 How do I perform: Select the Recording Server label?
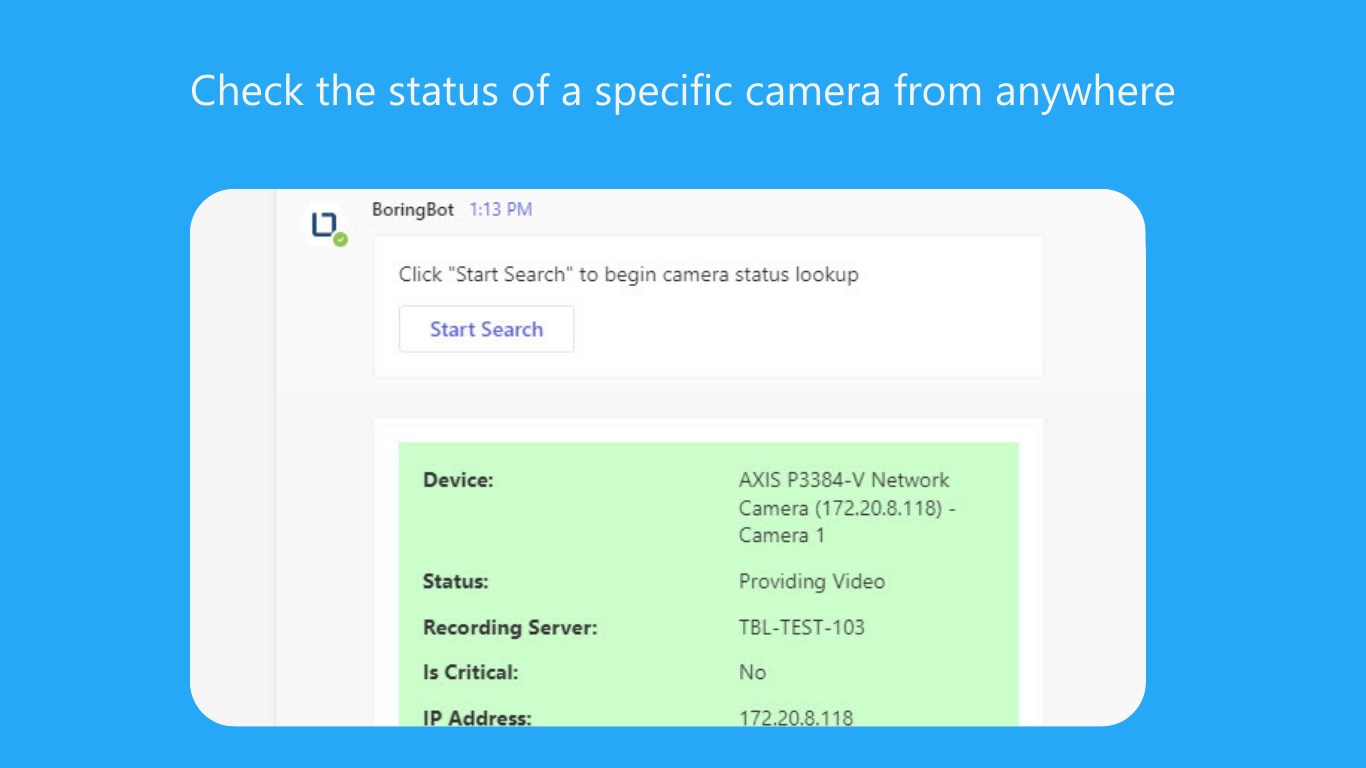pos(509,628)
